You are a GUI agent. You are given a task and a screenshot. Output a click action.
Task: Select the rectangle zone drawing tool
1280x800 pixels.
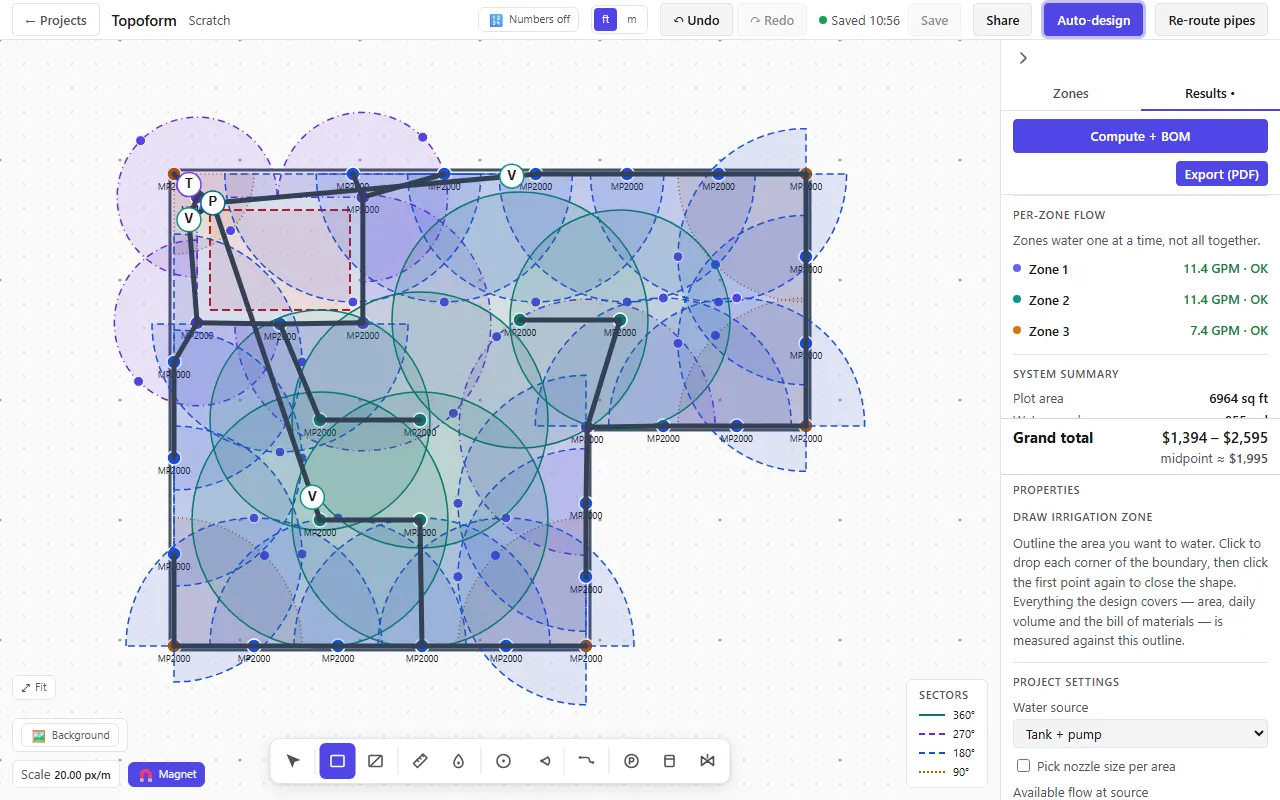tap(337, 761)
